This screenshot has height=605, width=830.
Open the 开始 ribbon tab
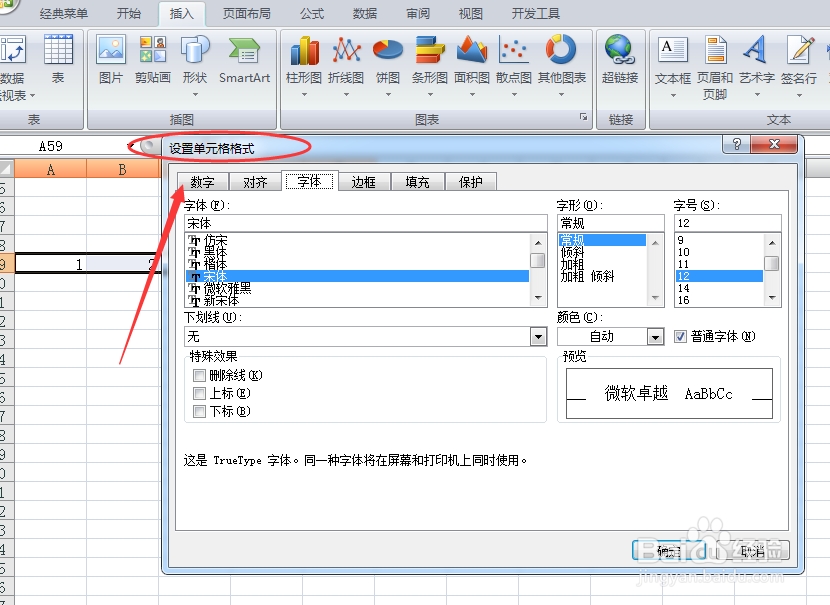[x=129, y=13]
